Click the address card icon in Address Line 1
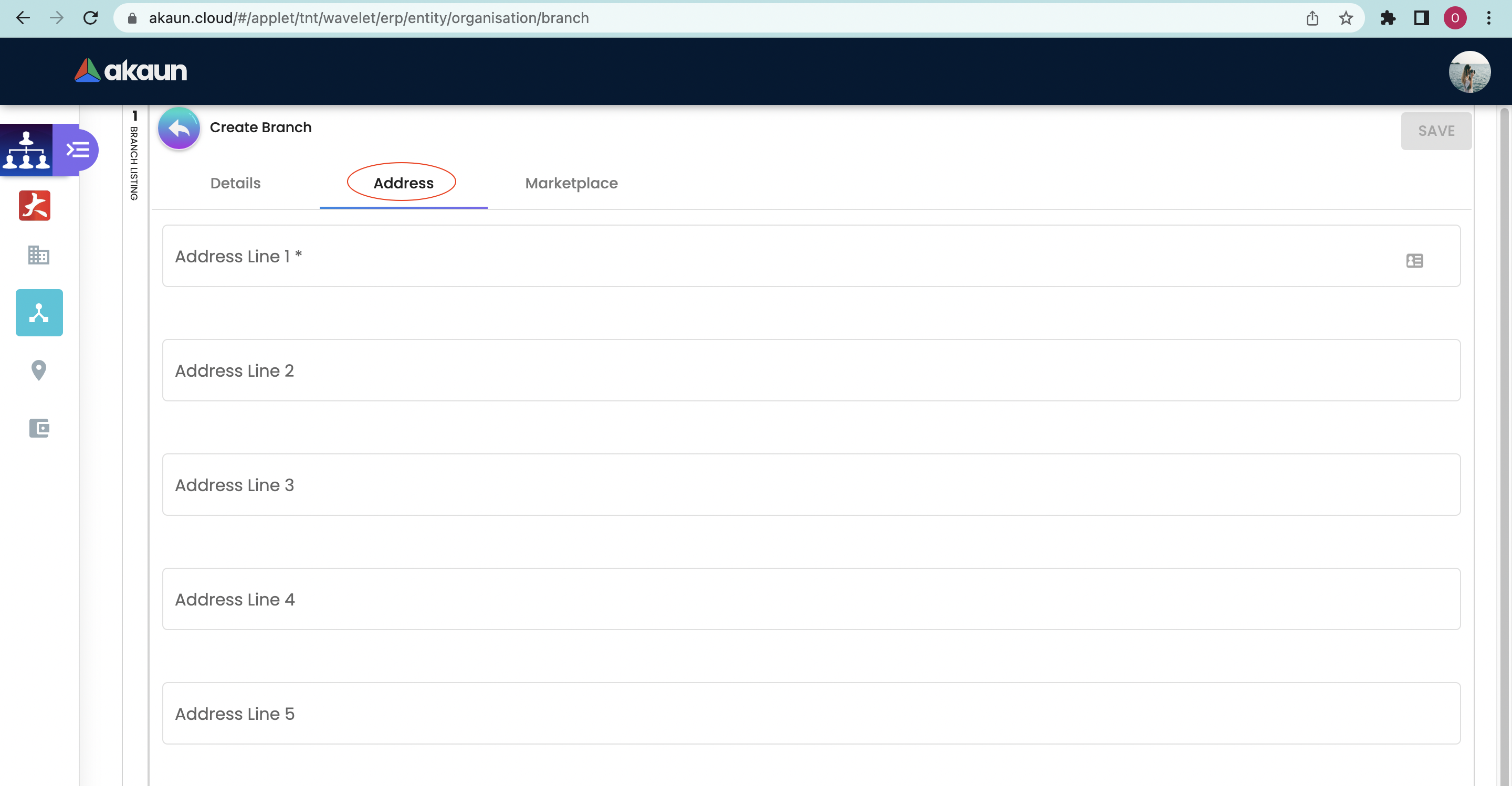Viewport: 1512px width, 786px height. [x=1414, y=260]
